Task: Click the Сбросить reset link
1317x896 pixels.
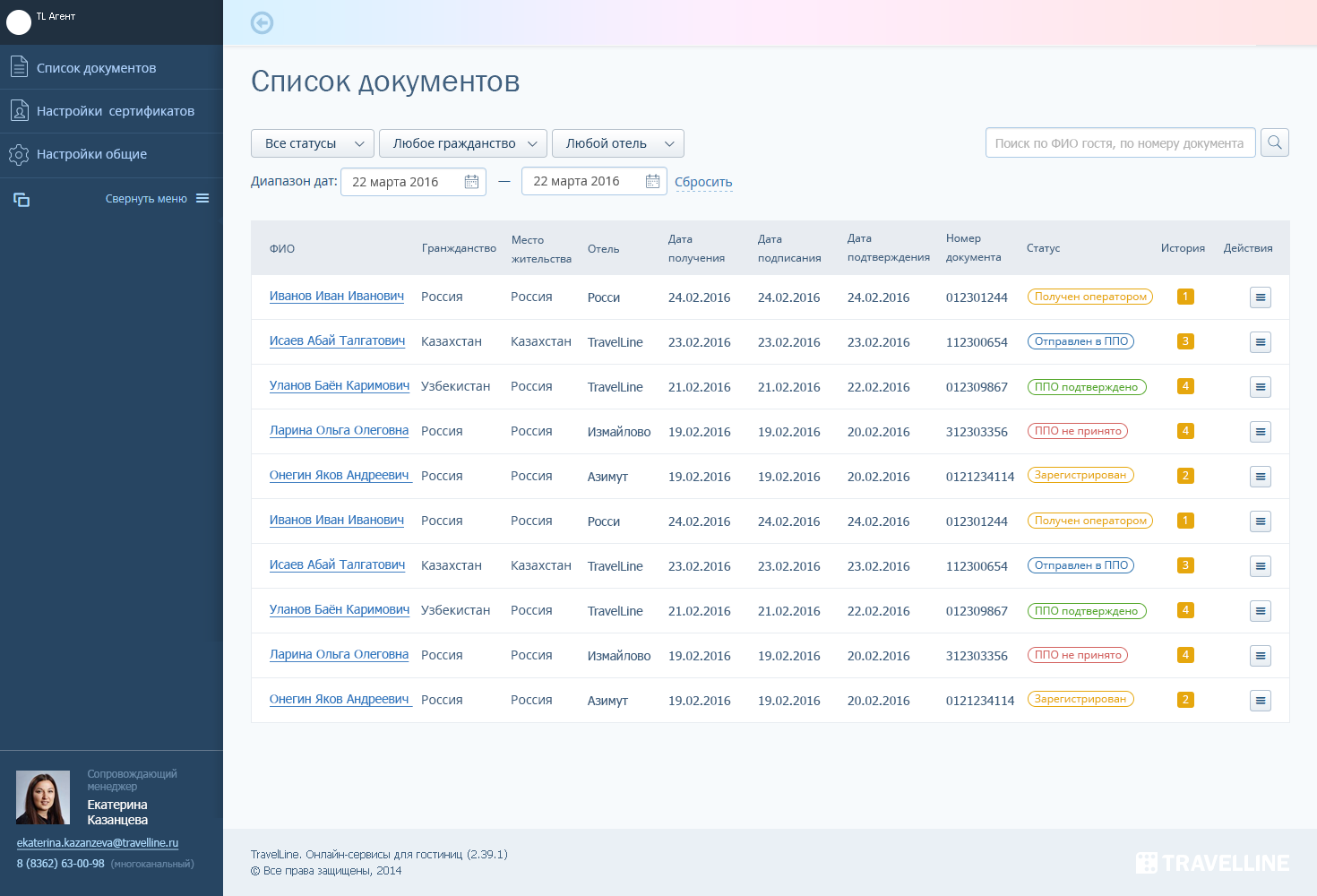Action: pyautogui.click(x=703, y=182)
